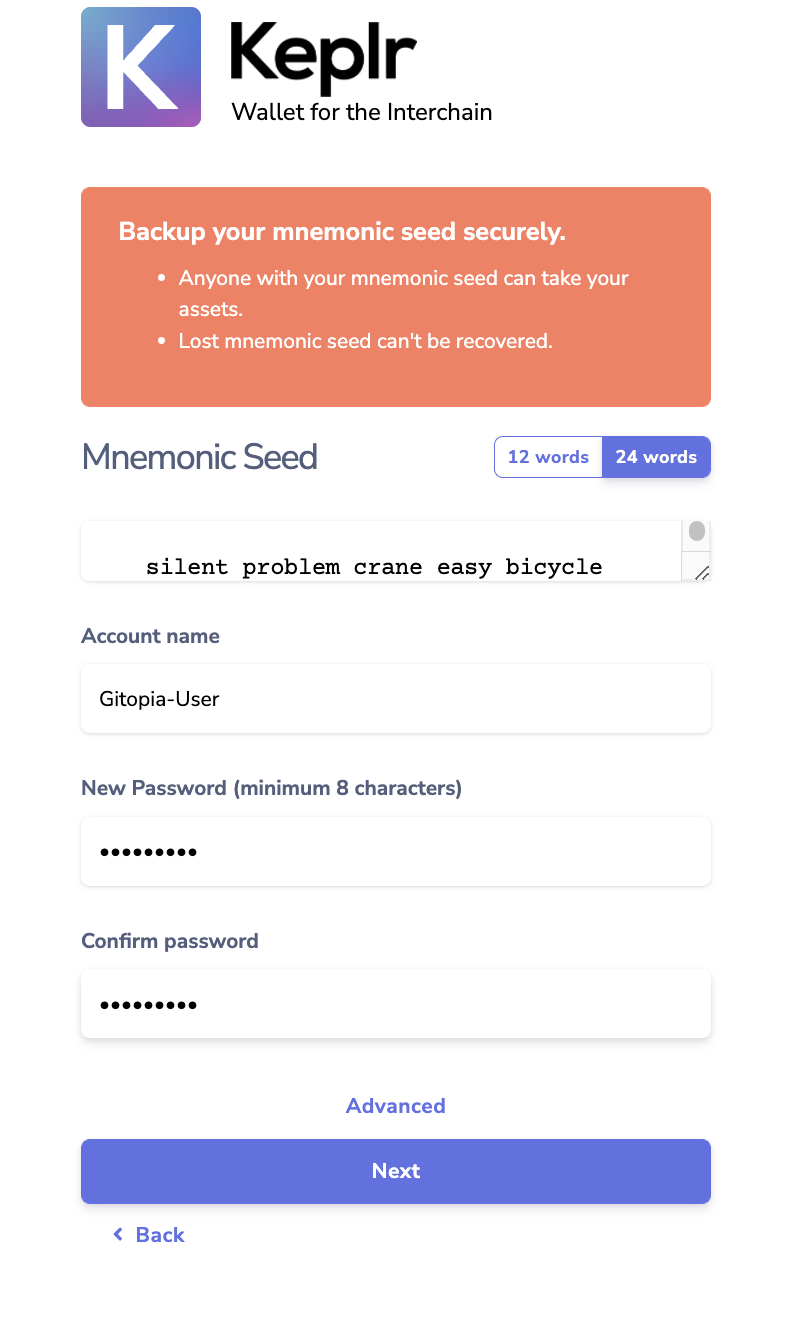Screen dimensions: 794x1325
Task: Focus the Account name input field
Action: point(396,698)
